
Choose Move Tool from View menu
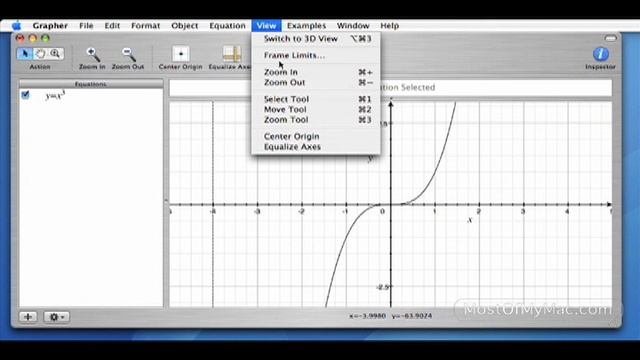[x=316, y=109]
